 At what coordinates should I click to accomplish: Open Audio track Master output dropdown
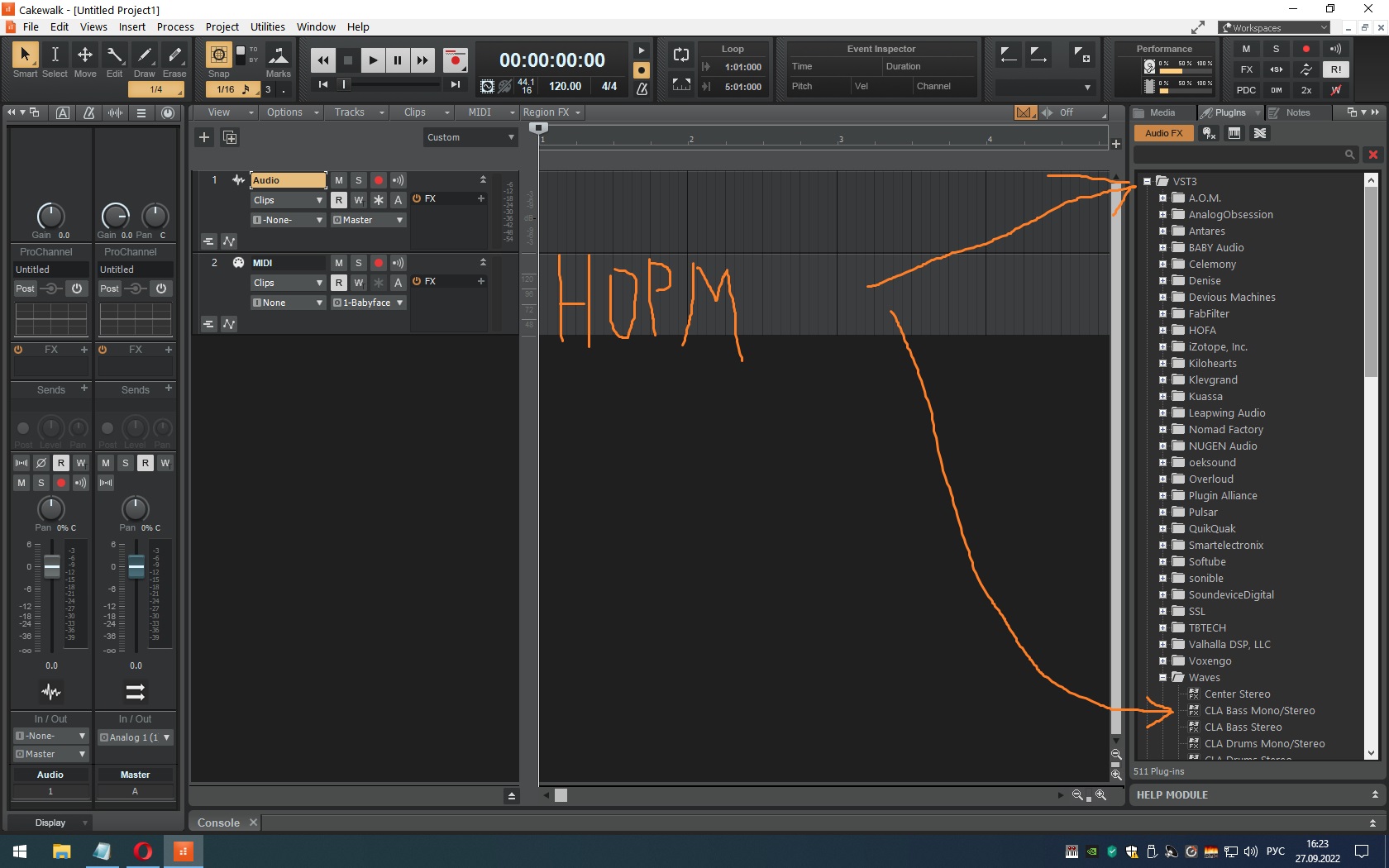point(369,220)
